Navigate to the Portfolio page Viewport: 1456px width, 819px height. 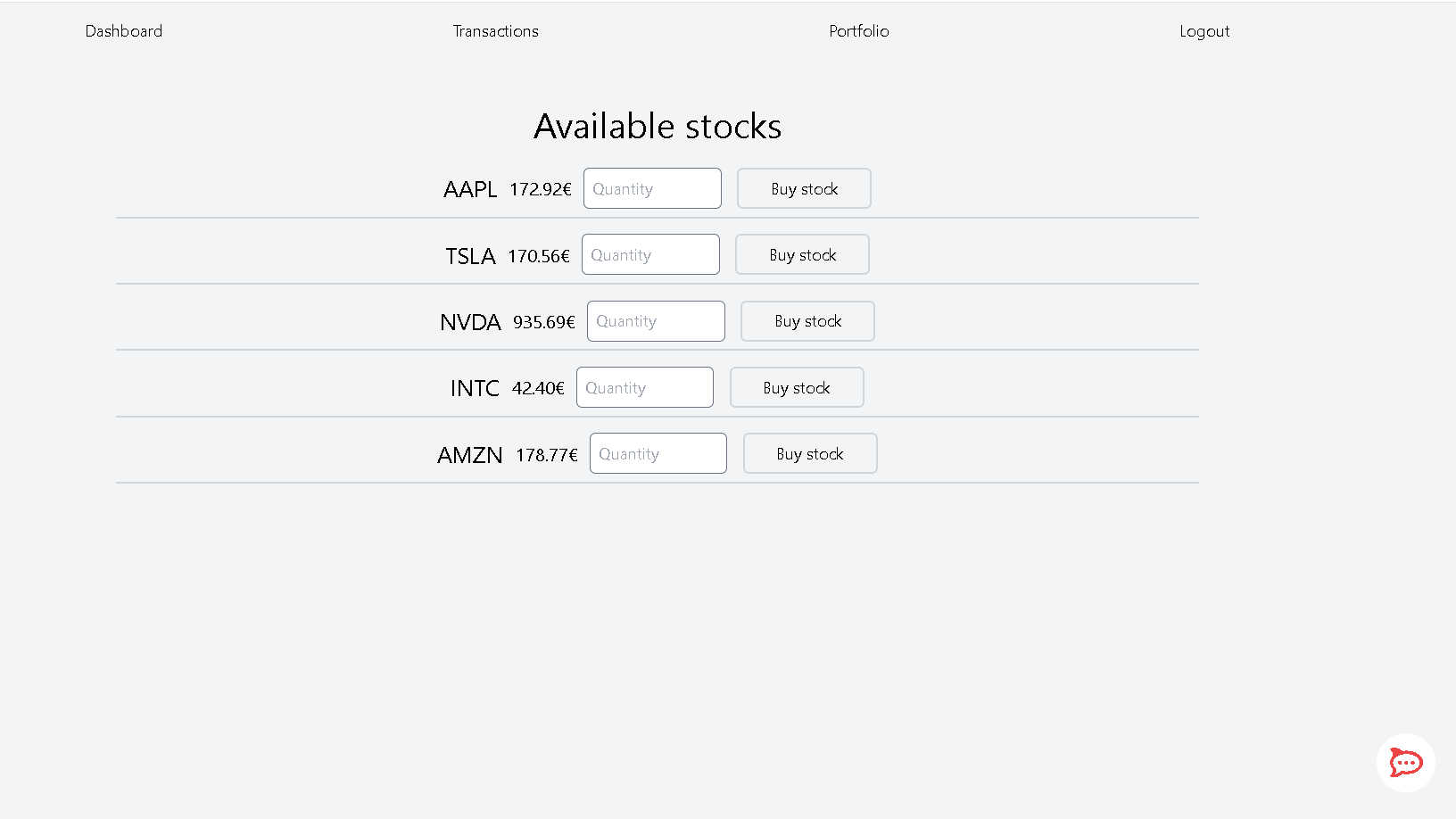(858, 31)
